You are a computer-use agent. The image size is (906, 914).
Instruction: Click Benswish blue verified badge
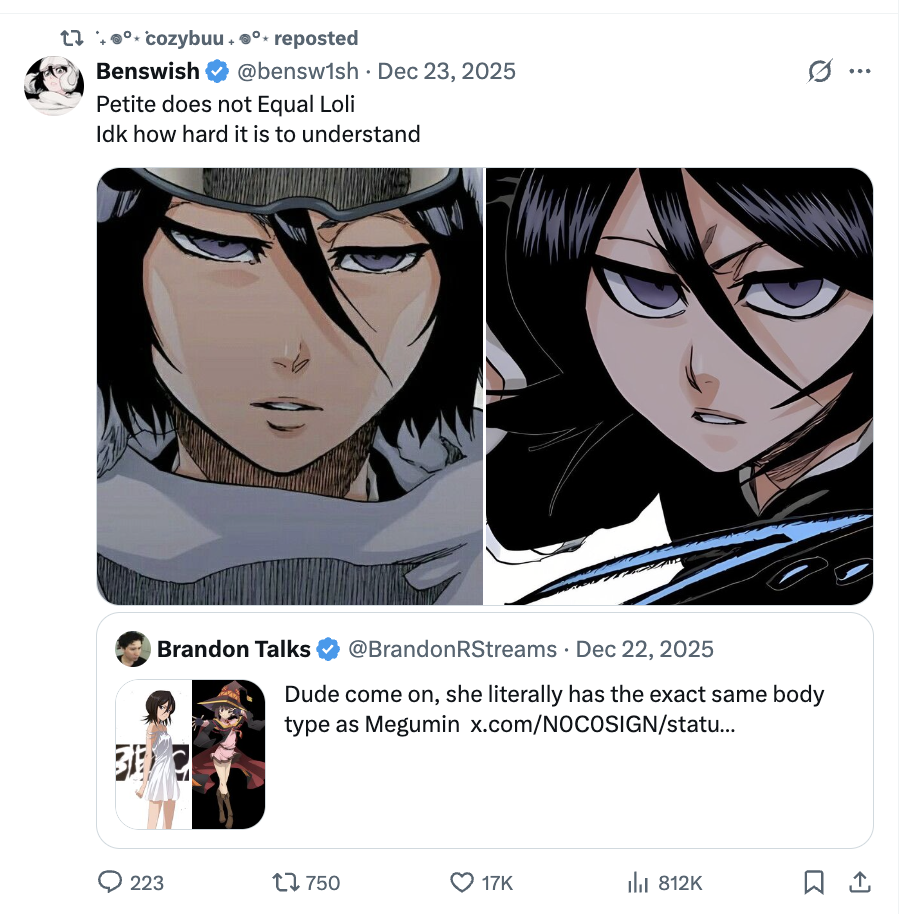pos(216,71)
